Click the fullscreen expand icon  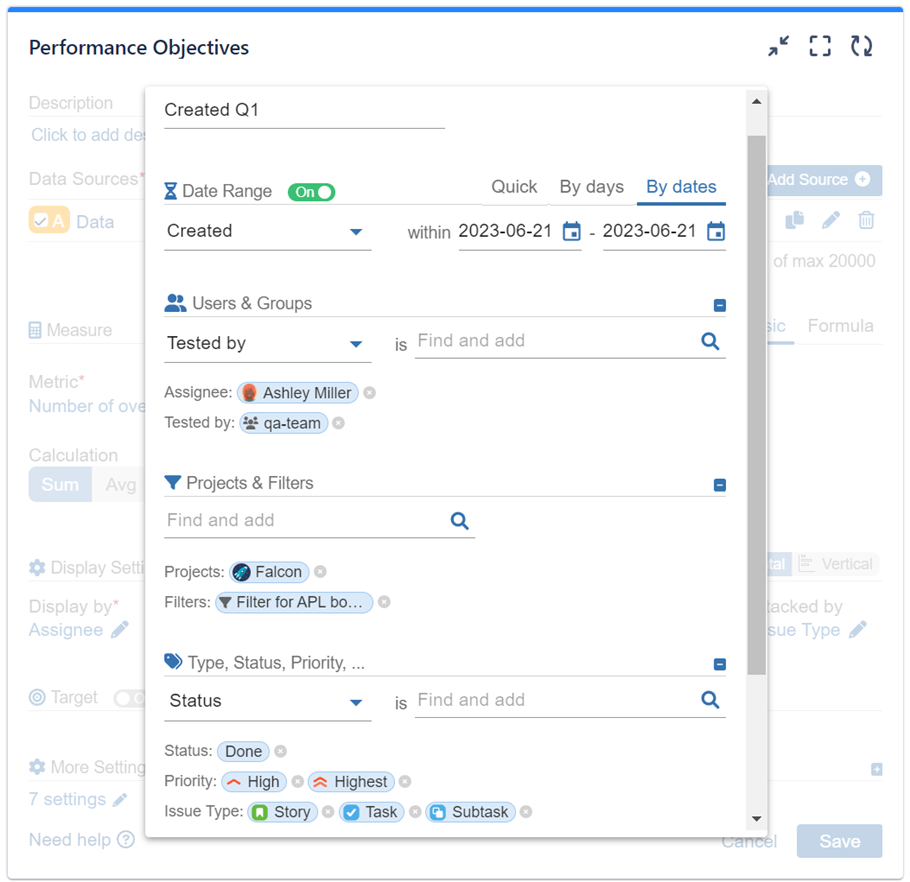click(x=820, y=46)
